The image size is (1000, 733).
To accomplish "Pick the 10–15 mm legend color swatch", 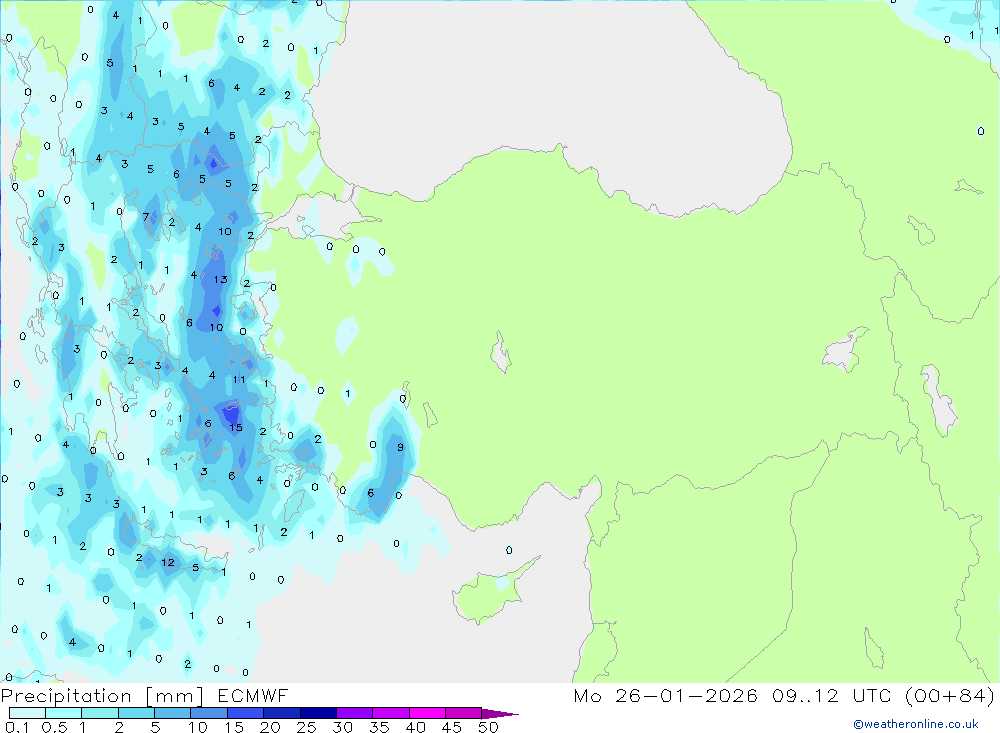I will pos(209,713).
